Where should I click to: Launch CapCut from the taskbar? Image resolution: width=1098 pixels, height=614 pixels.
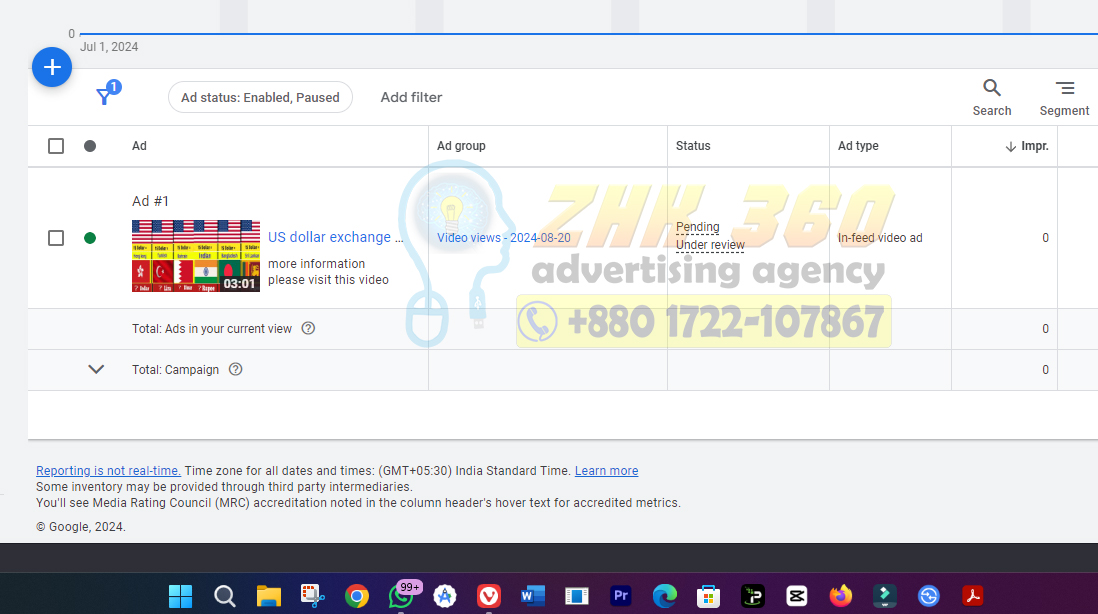797,596
